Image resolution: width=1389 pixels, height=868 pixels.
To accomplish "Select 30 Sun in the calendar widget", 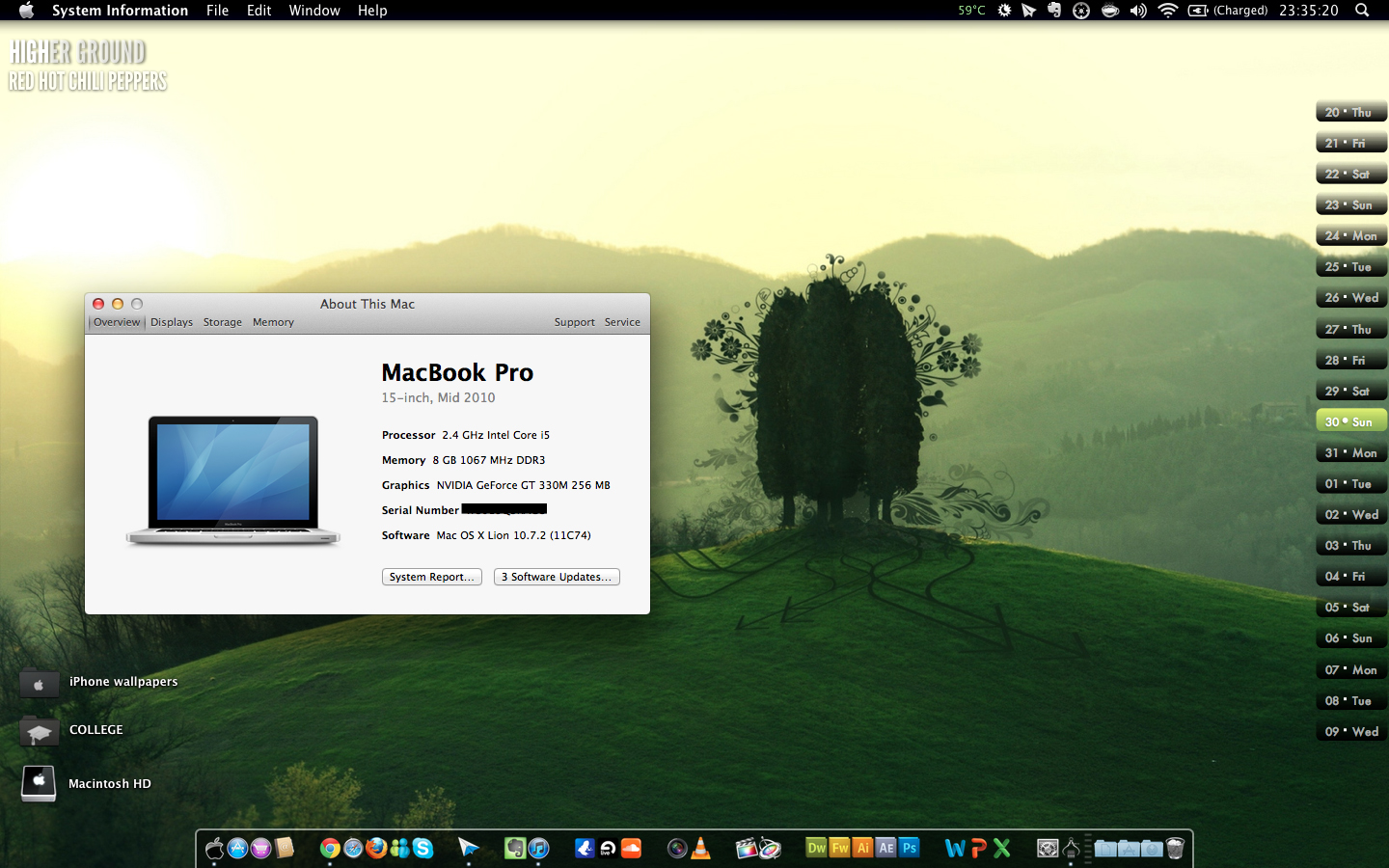I will 1351,421.
